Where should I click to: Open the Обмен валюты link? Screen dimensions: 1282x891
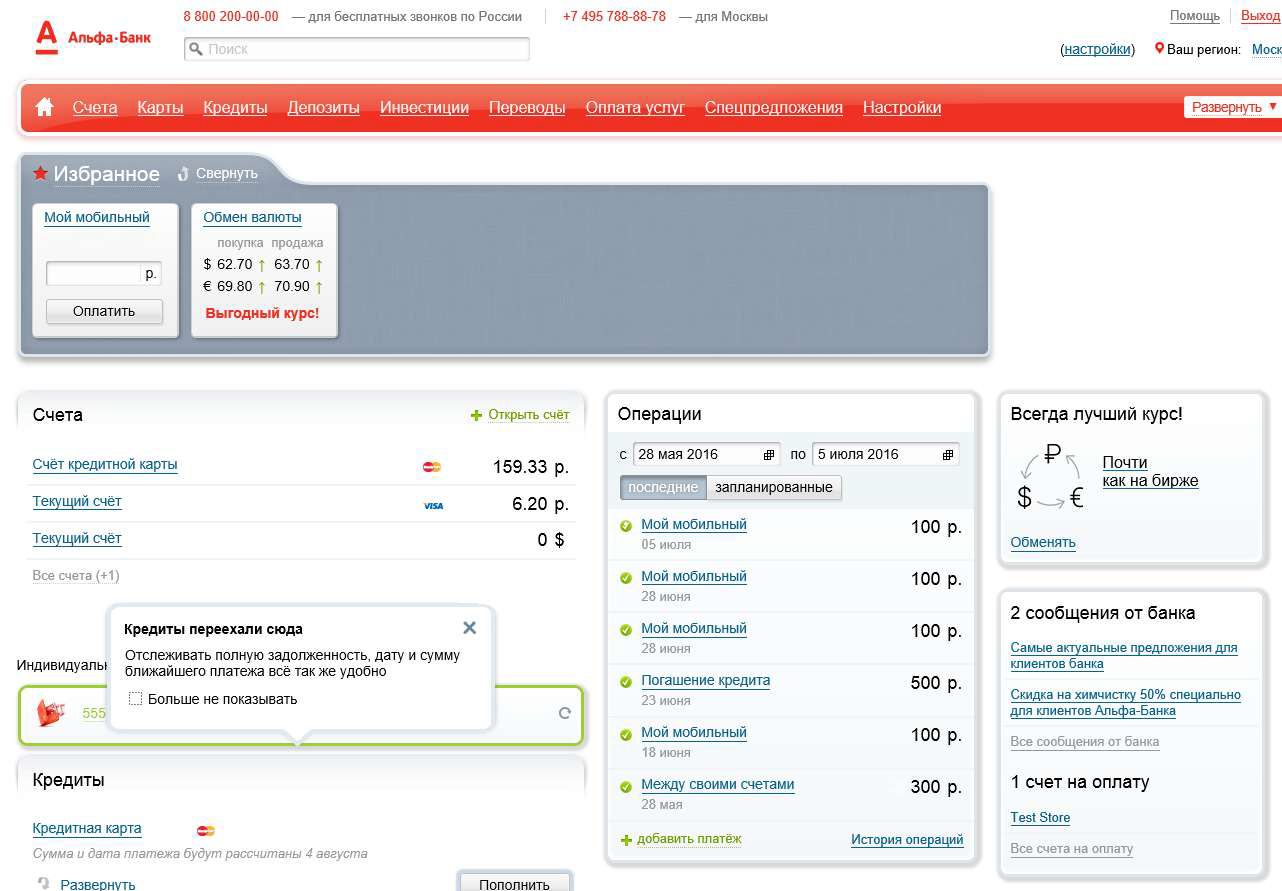(252, 217)
